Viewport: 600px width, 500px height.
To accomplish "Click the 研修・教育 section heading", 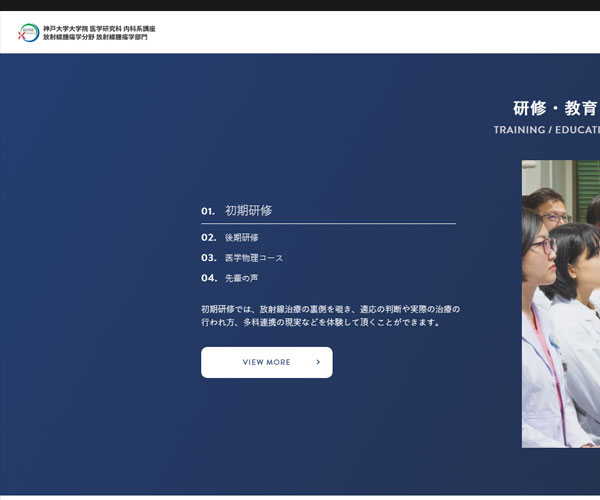I will point(555,108).
